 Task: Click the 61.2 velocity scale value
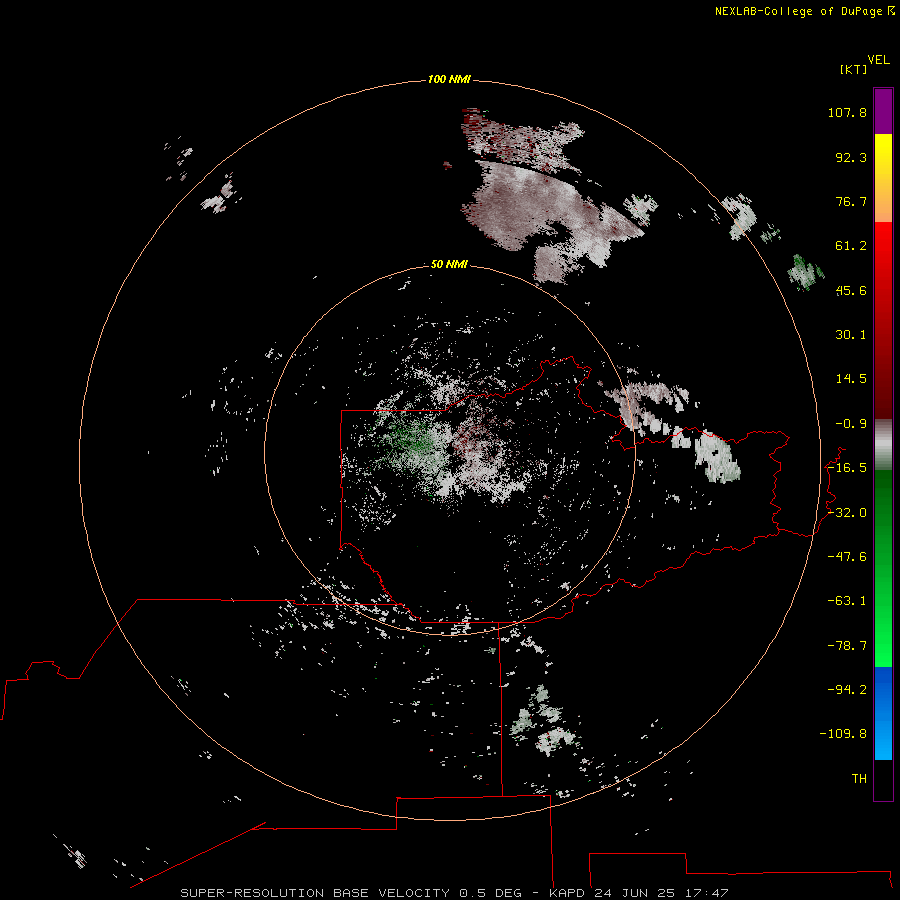pos(851,246)
